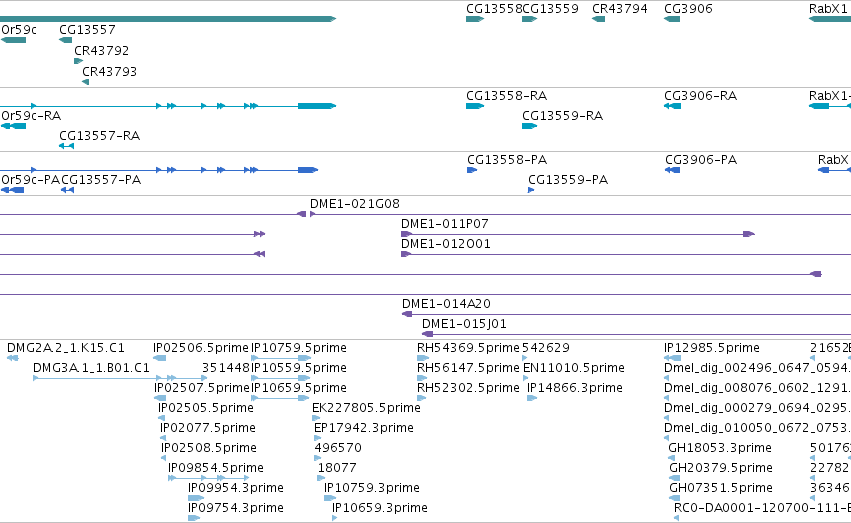
Task: Select the Or59c gene label
Action: pos(19,29)
